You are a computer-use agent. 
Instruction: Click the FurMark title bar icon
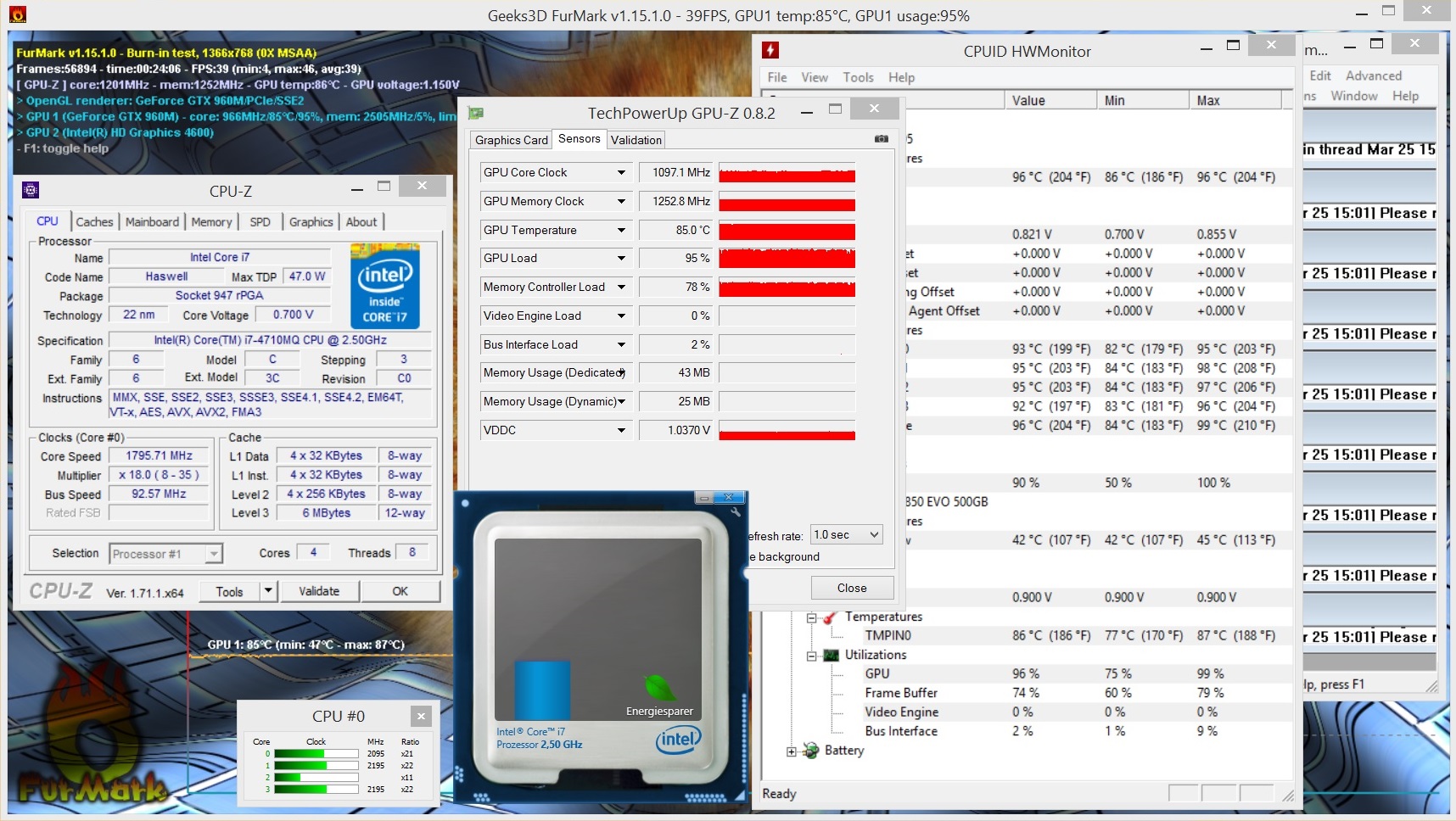17,14
